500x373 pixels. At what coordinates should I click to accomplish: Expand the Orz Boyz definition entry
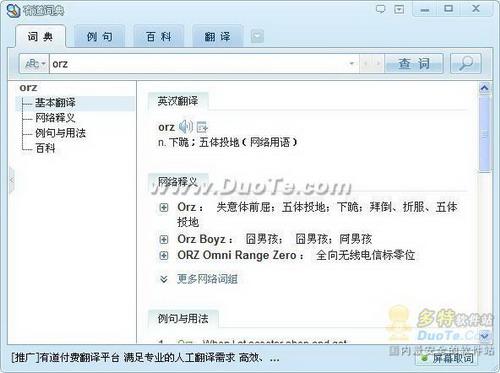point(164,239)
